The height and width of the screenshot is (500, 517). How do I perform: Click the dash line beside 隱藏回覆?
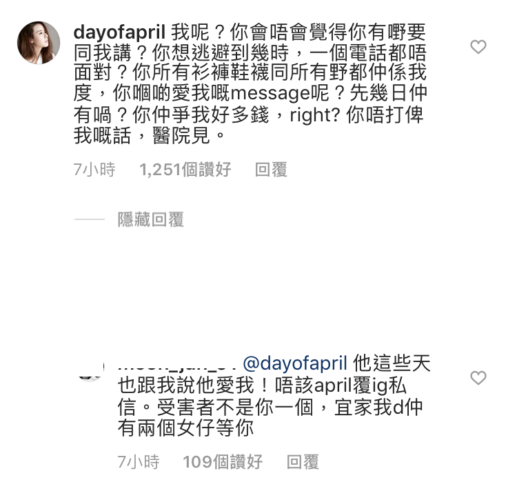pyautogui.click(x=89, y=219)
